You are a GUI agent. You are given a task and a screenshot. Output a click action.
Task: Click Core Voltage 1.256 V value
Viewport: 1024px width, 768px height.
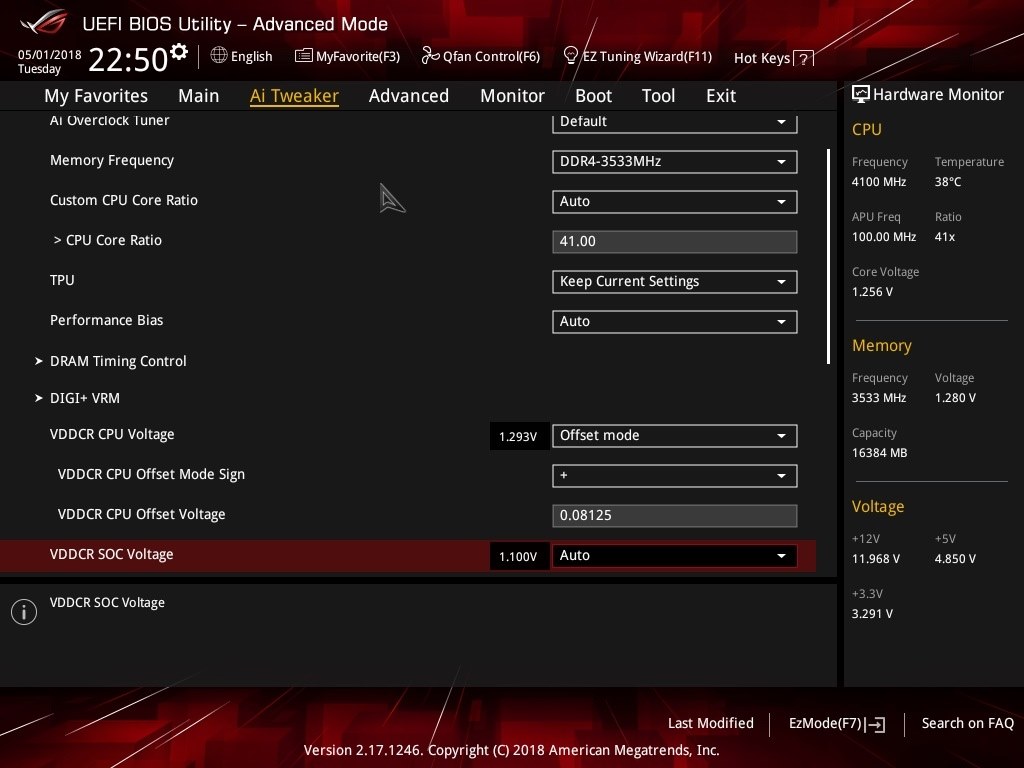(872, 292)
